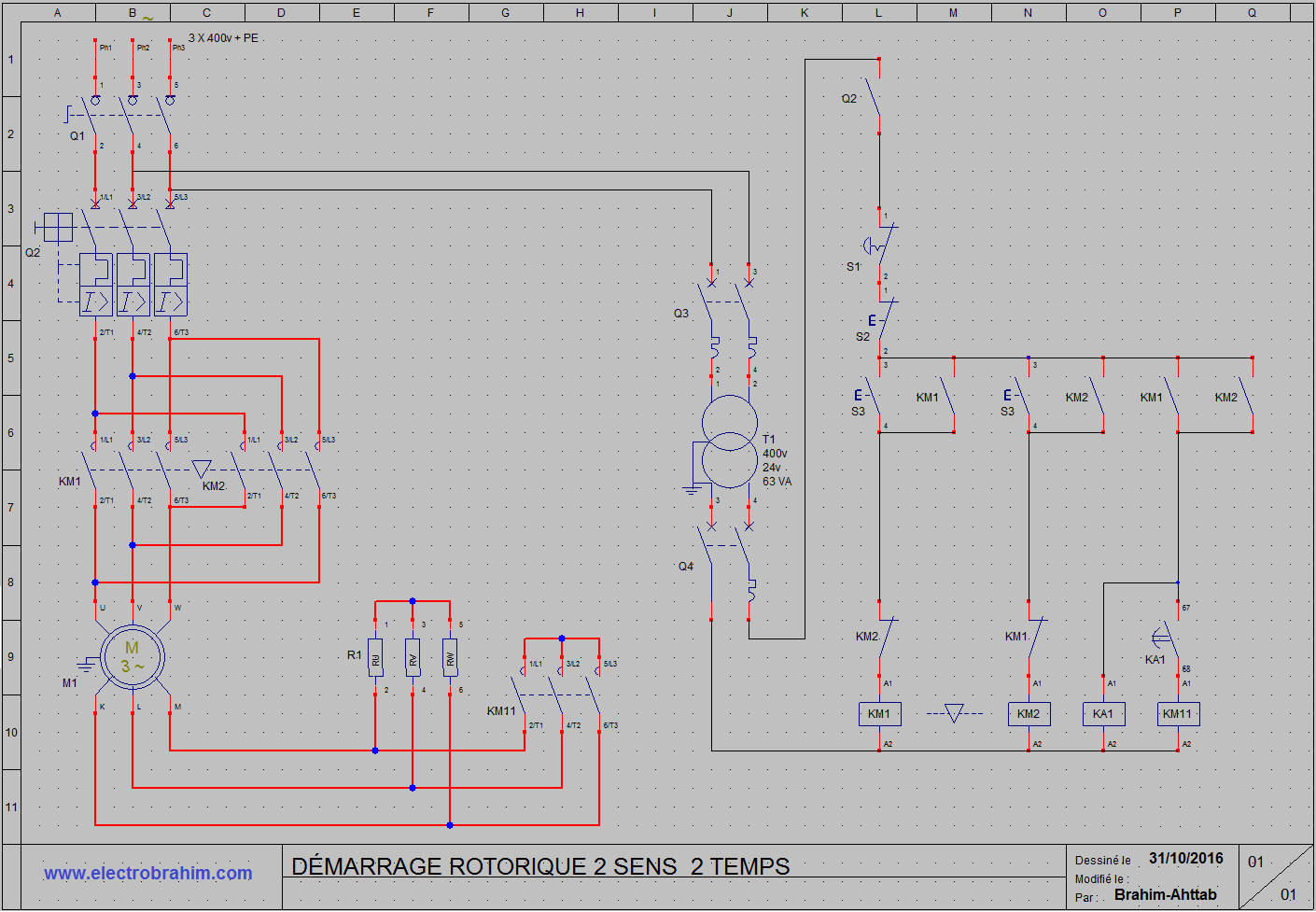Select the M1 three-phase motor symbol
This screenshot has height=912, width=1316.
(x=133, y=658)
